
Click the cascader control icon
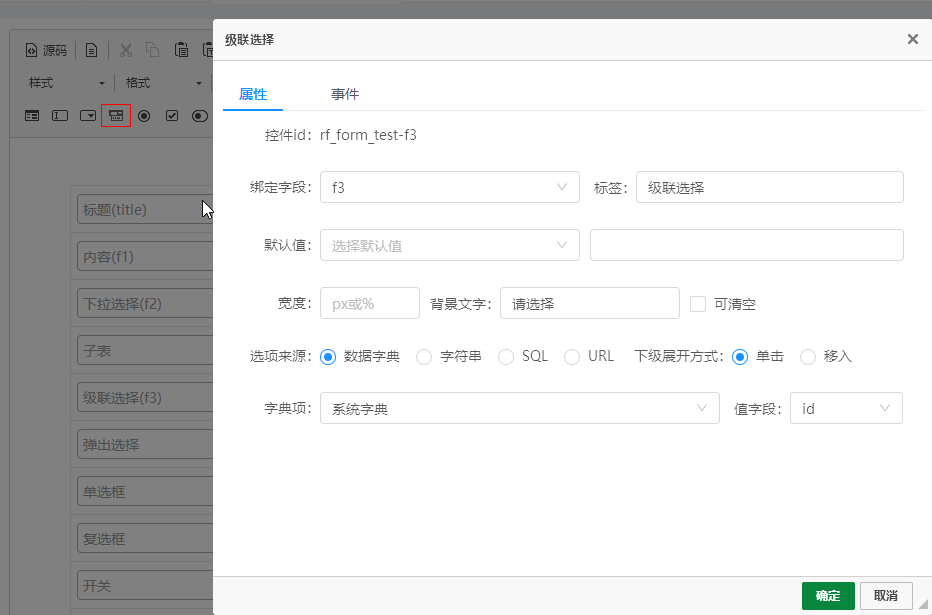point(116,116)
